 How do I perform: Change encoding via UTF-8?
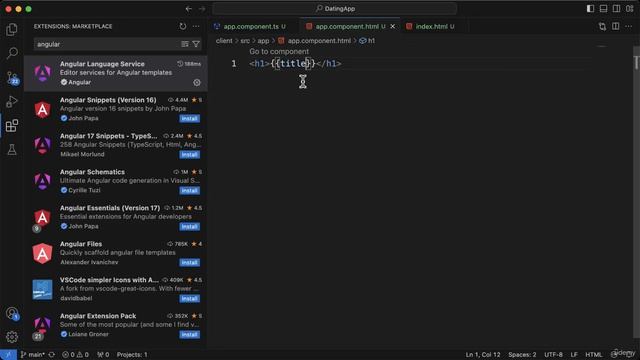coord(553,355)
